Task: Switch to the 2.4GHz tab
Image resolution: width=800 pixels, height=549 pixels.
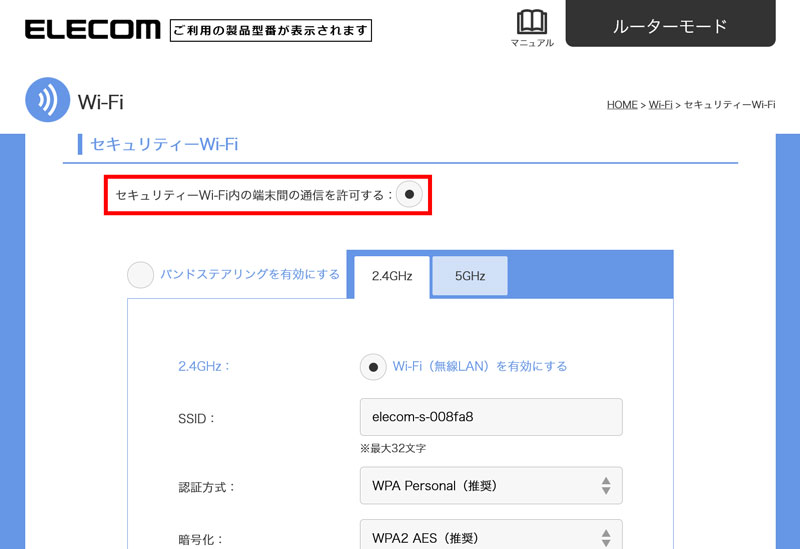Action: (x=392, y=277)
